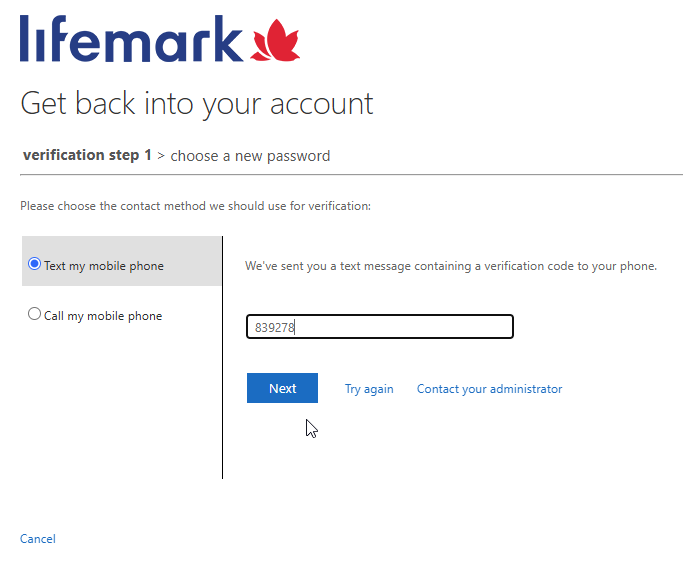This screenshot has width=683, height=580.
Task: Click the '>' separator between breadcrumb steps
Action: (x=161, y=156)
